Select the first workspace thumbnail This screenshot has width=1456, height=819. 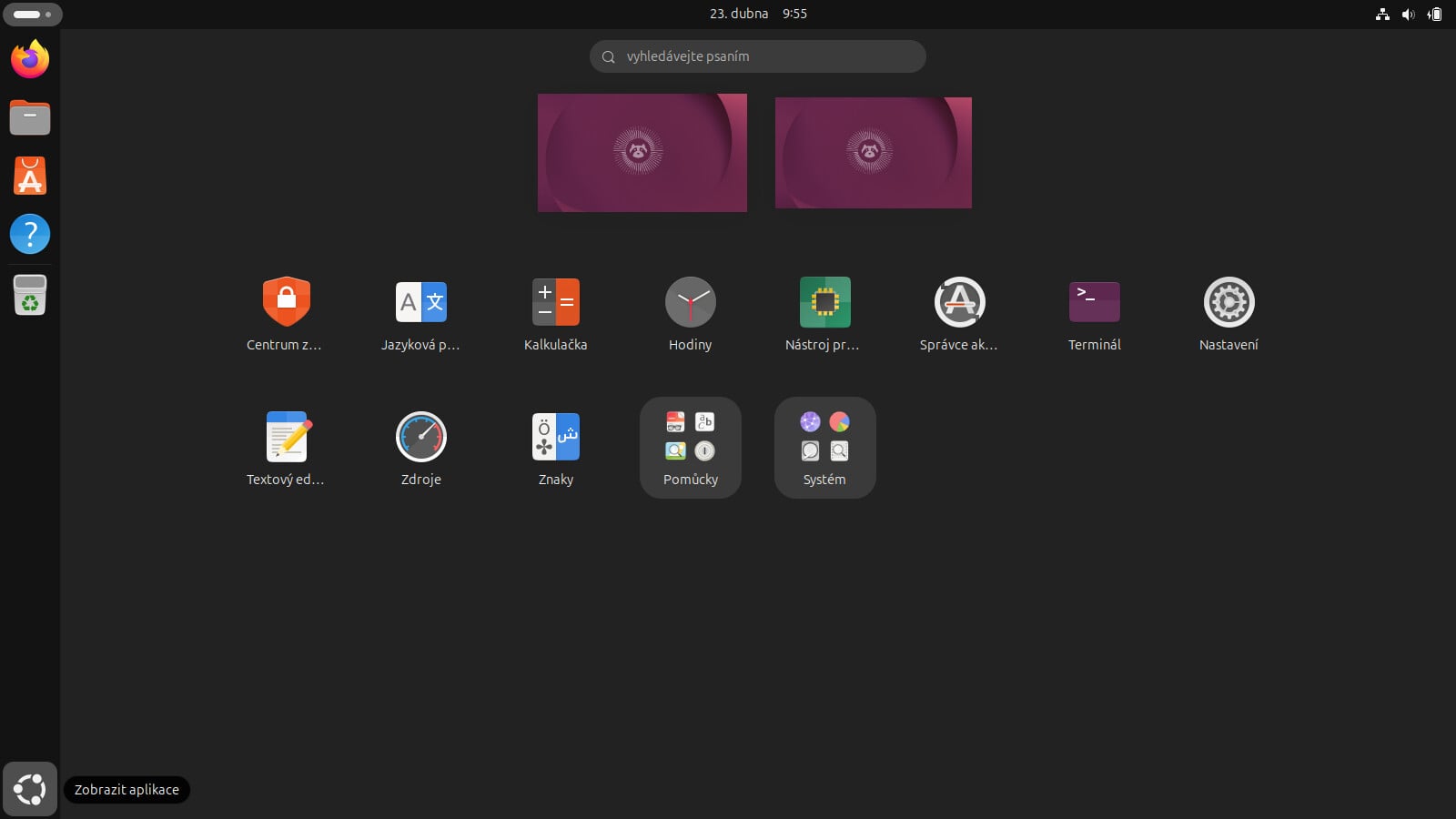[642, 153]
